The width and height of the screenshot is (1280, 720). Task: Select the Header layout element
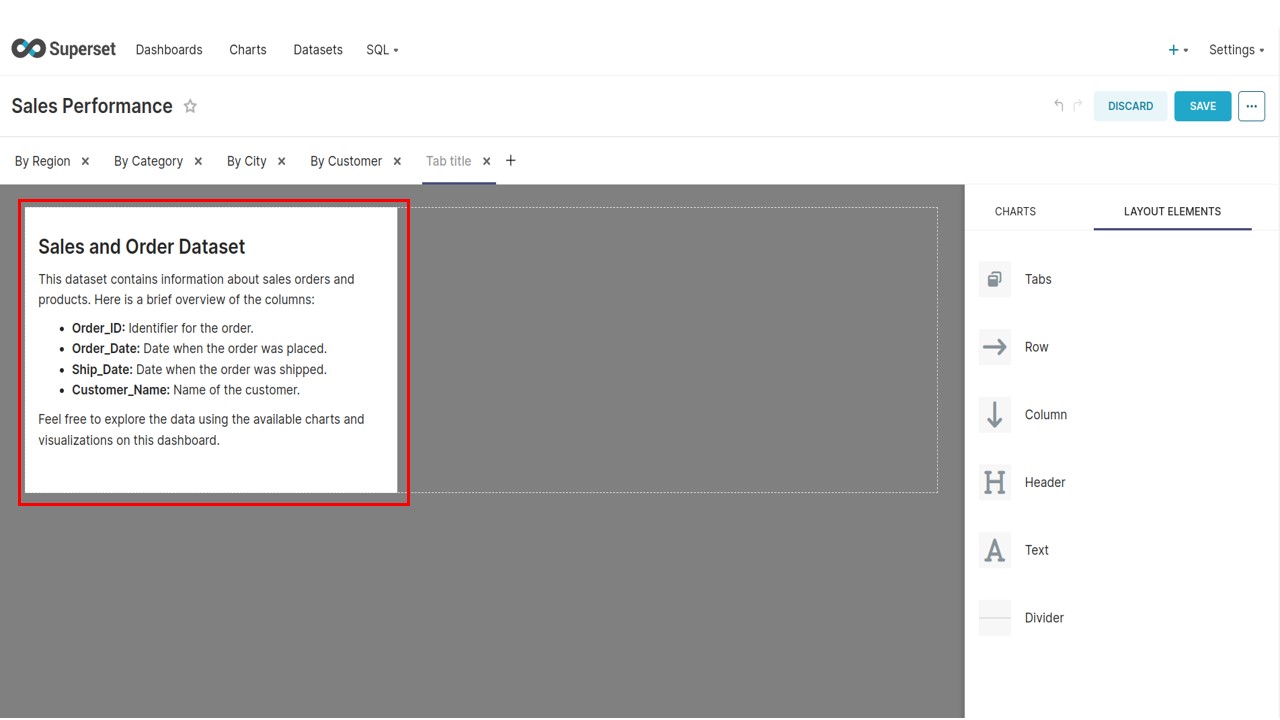pyautogui.click(x=1044, y=482)
